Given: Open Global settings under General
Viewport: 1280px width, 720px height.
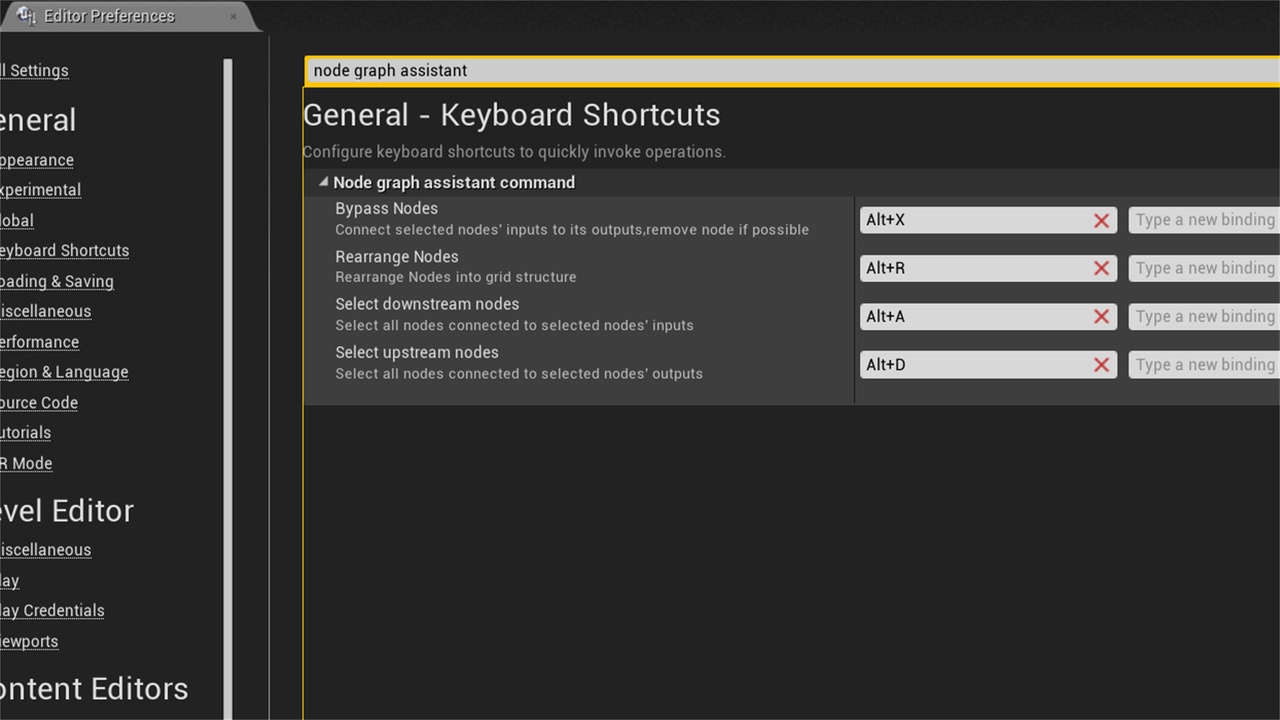Looking at the screenshot, I should click(x=16, y=220).
